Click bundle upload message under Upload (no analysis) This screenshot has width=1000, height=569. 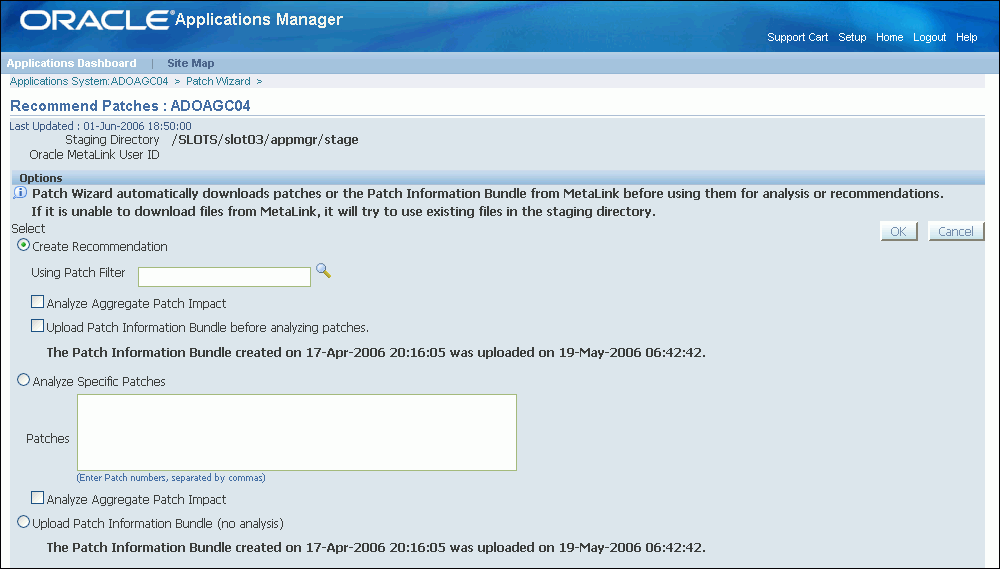376,547
